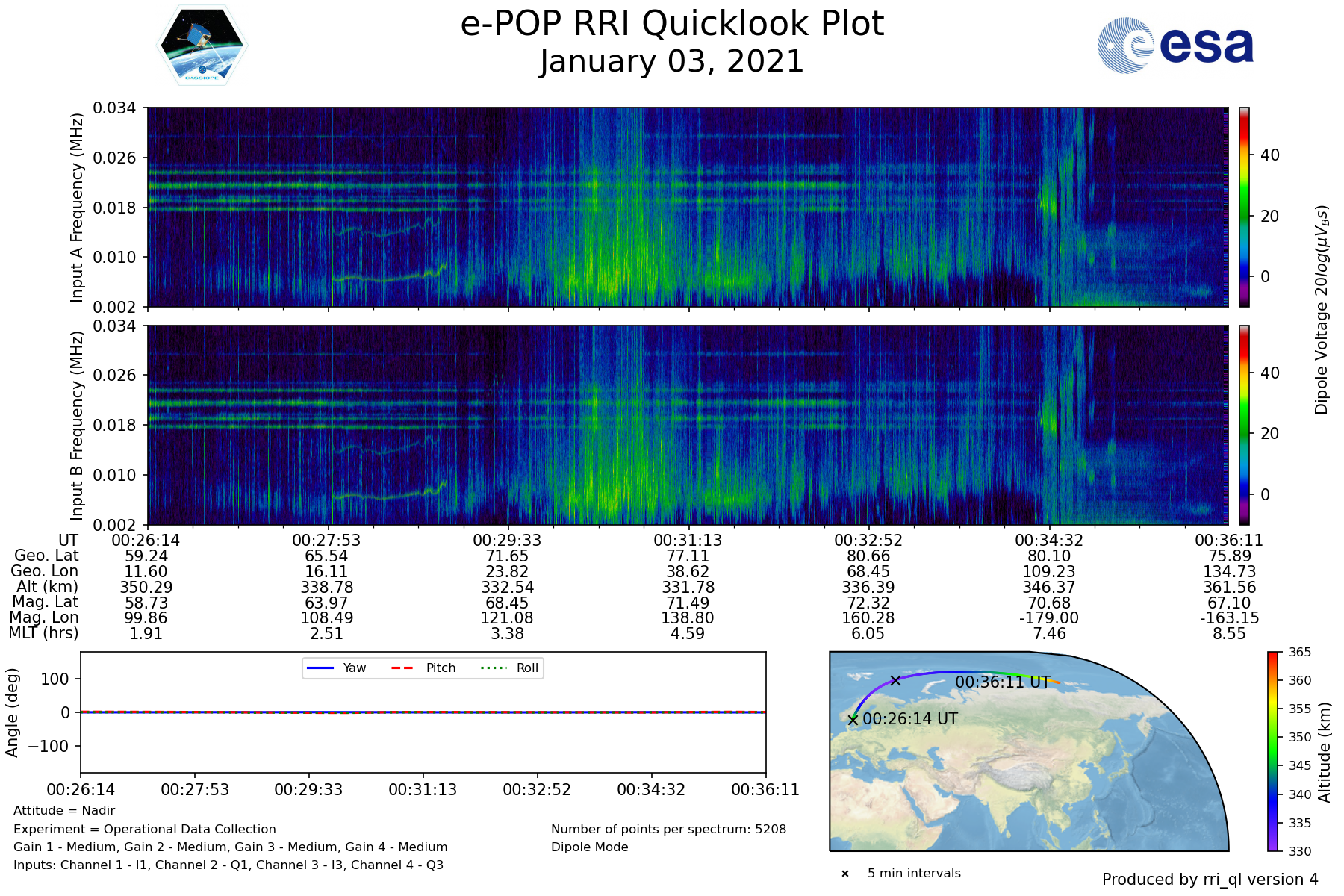Click the blue Yaw legend line

[320, 668]
